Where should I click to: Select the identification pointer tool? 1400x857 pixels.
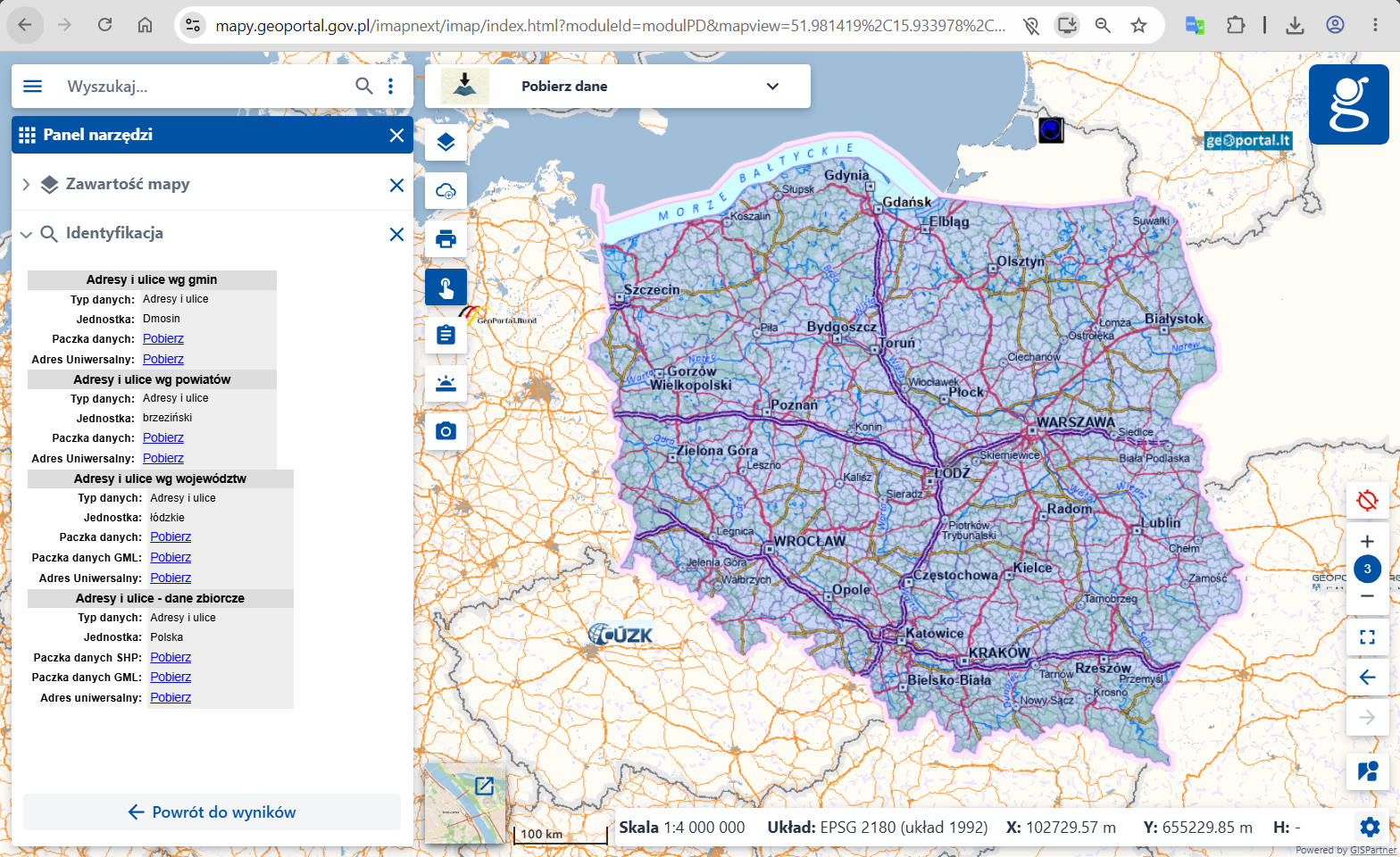pyautogui.click(x=446, y=287)
